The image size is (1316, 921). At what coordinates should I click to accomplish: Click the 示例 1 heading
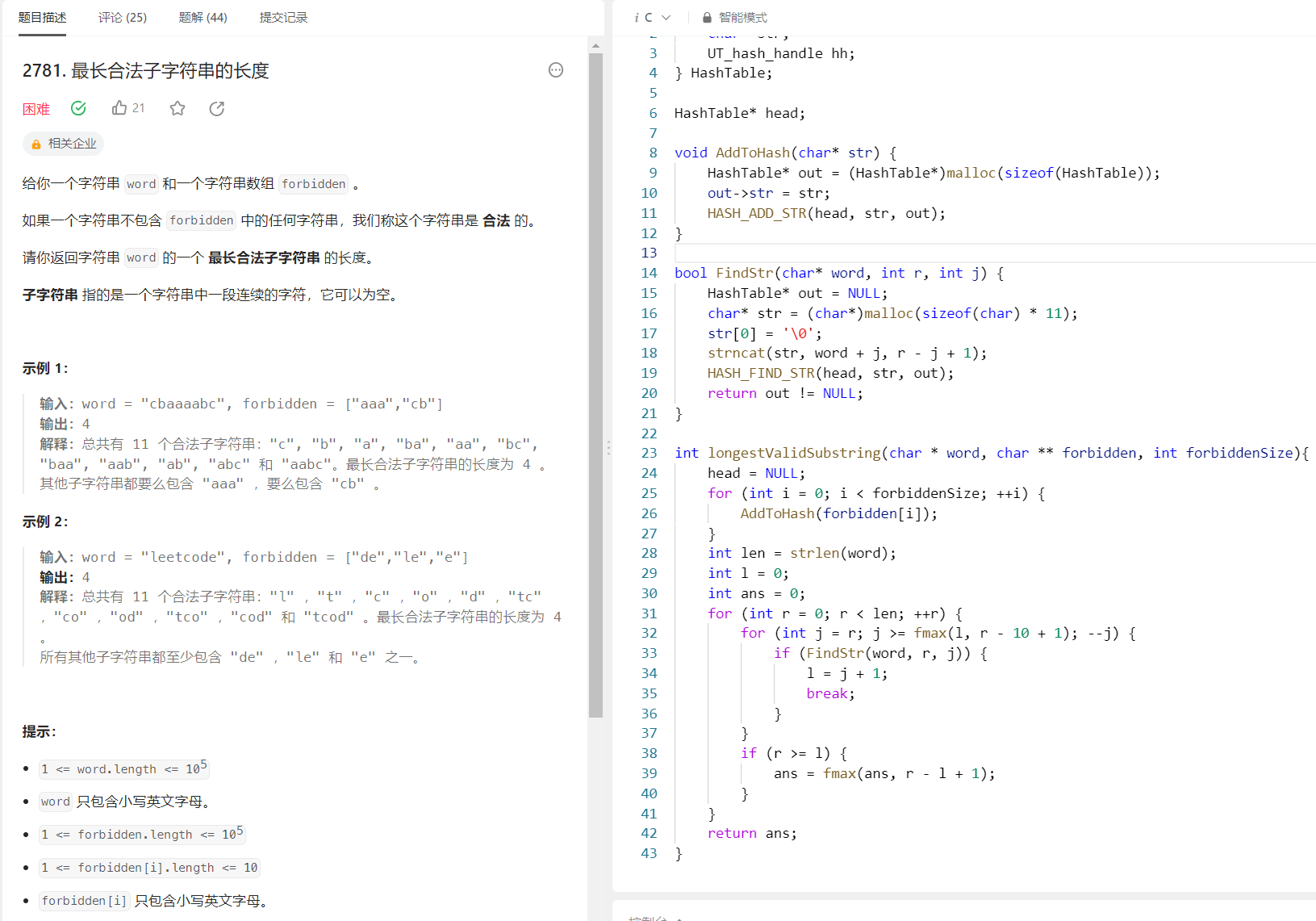45,369
